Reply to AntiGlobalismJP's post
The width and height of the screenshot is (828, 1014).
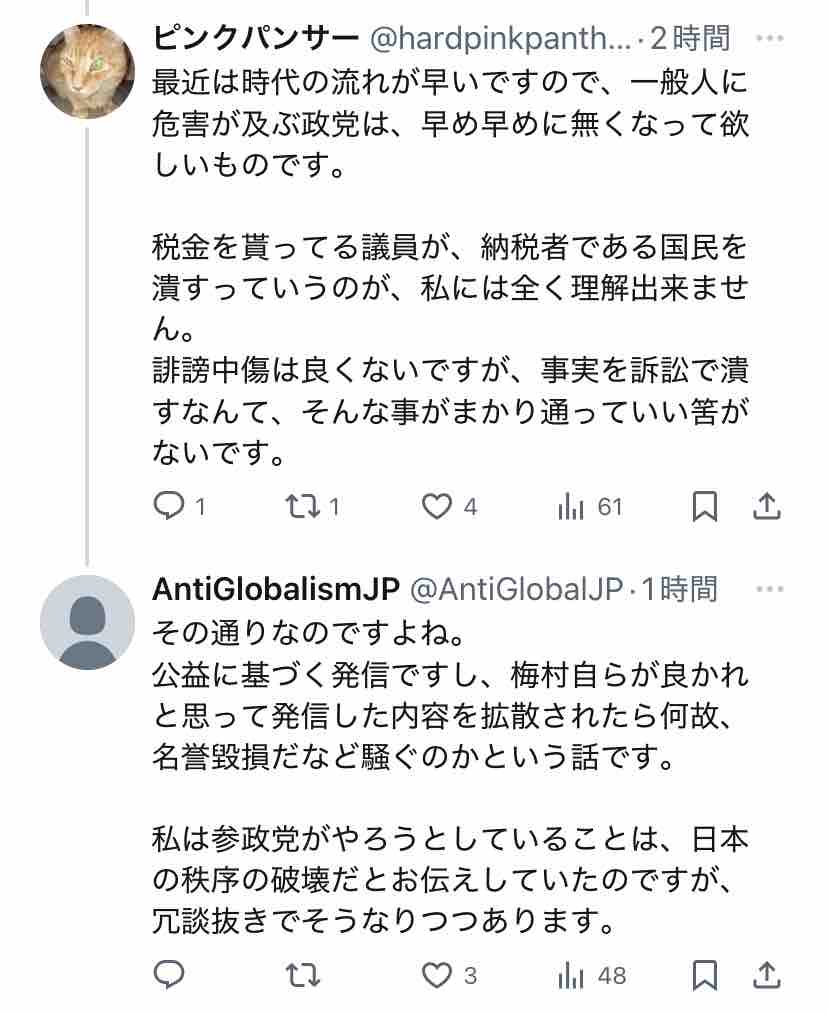(x=167, y=974)
